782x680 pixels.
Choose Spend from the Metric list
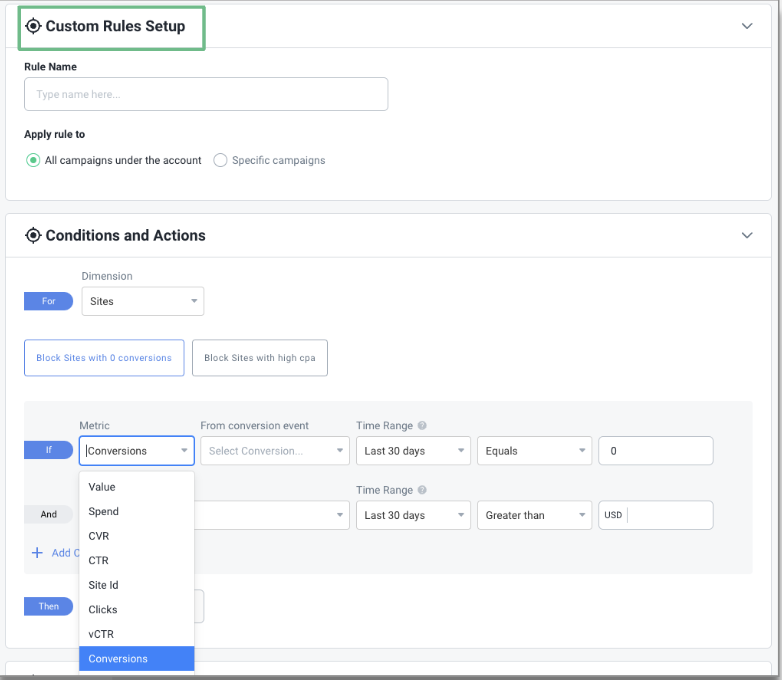(104, 511)
